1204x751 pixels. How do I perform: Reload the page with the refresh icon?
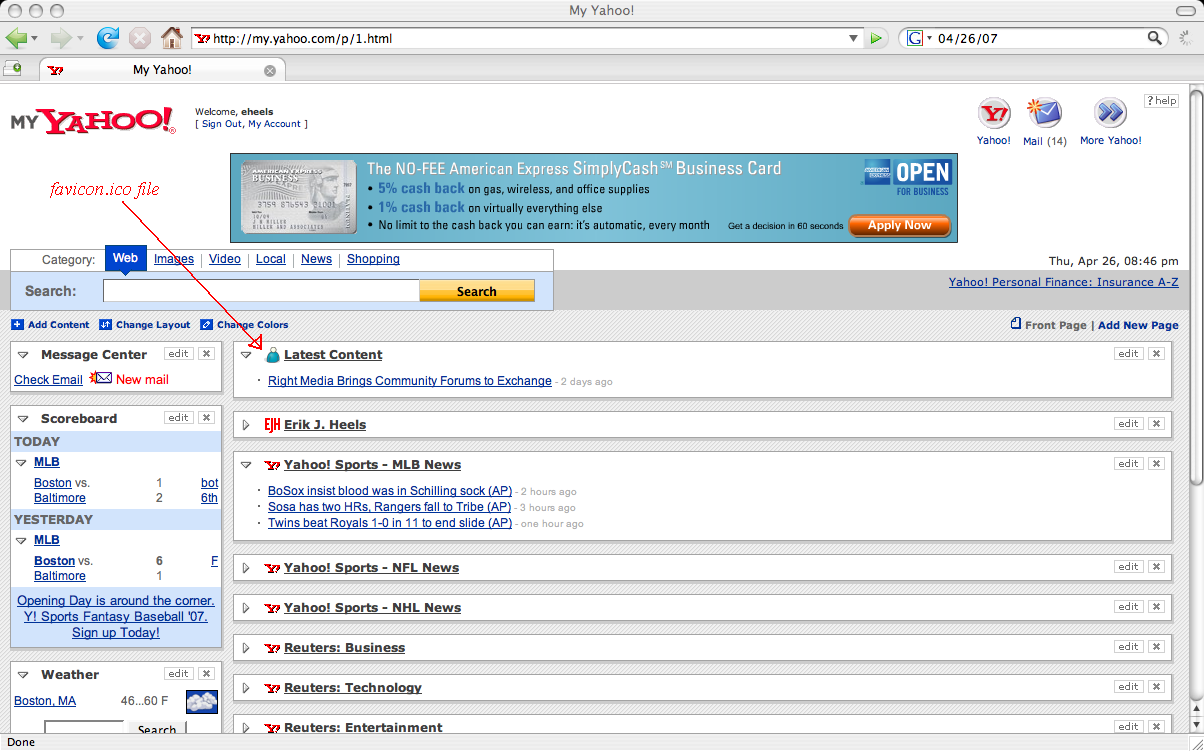coord(107,38)
